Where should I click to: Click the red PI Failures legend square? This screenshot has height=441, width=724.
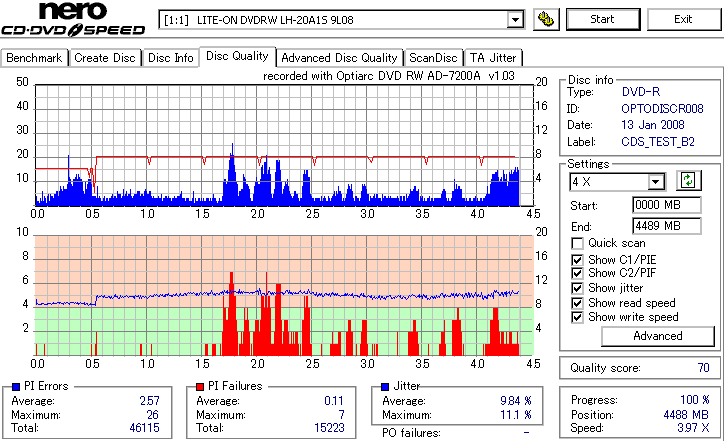tap(200, 387)
